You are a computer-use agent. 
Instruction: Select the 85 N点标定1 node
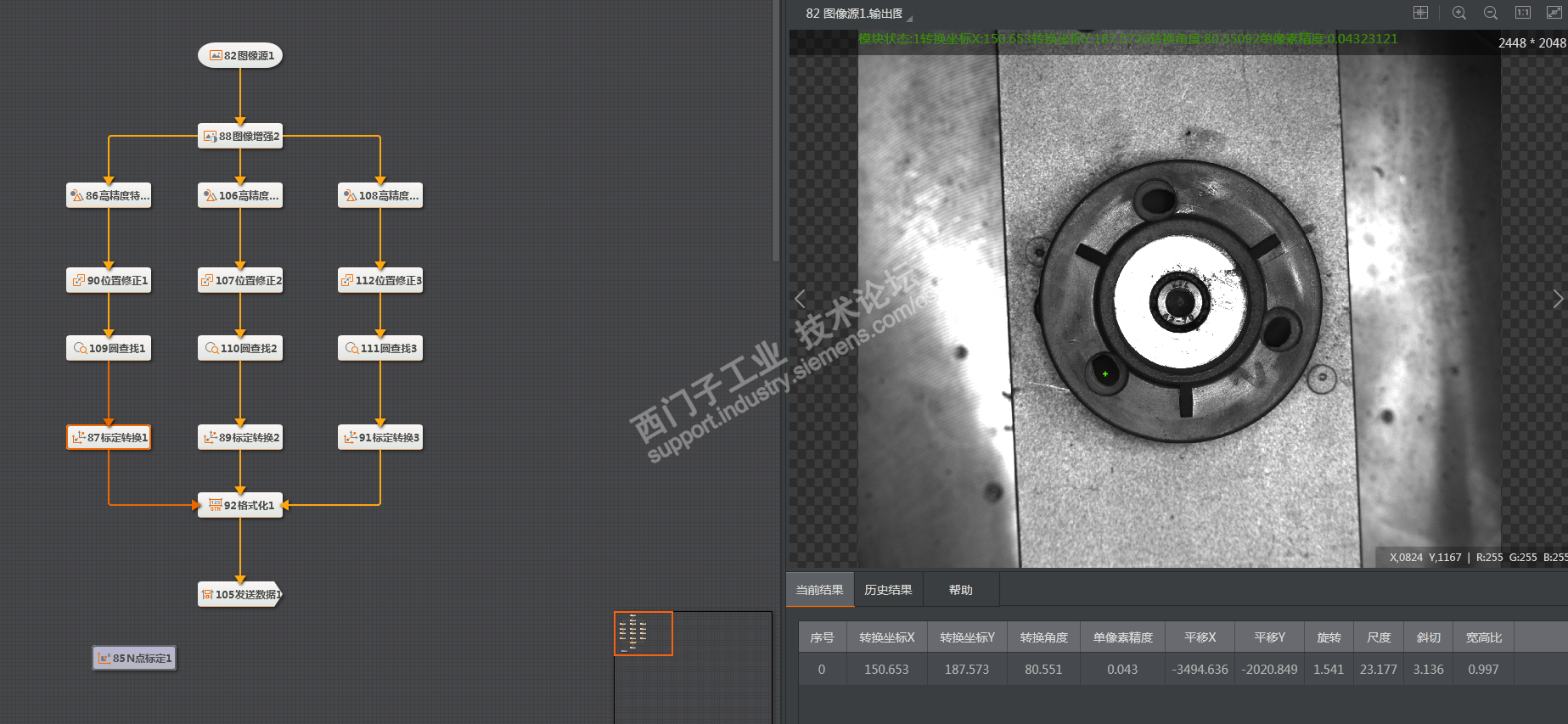point(134,658)
